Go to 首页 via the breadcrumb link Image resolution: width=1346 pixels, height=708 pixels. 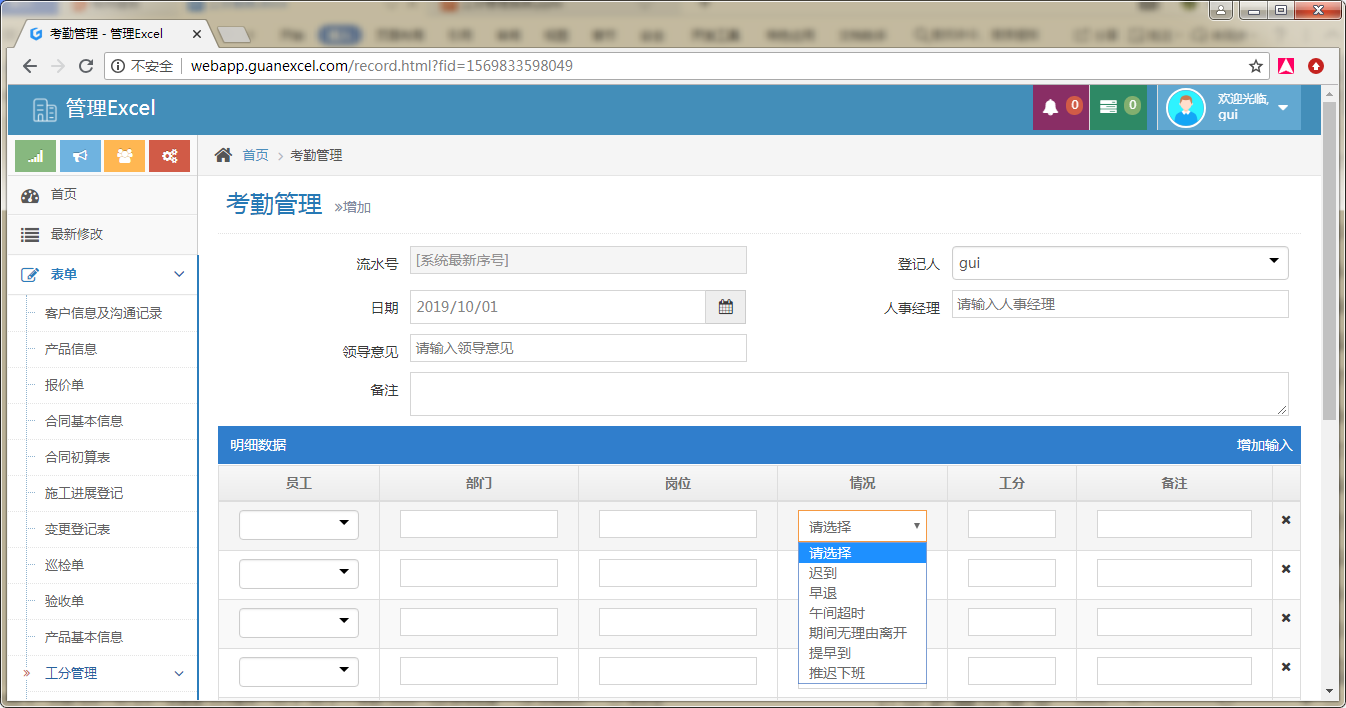coord(255,155)
